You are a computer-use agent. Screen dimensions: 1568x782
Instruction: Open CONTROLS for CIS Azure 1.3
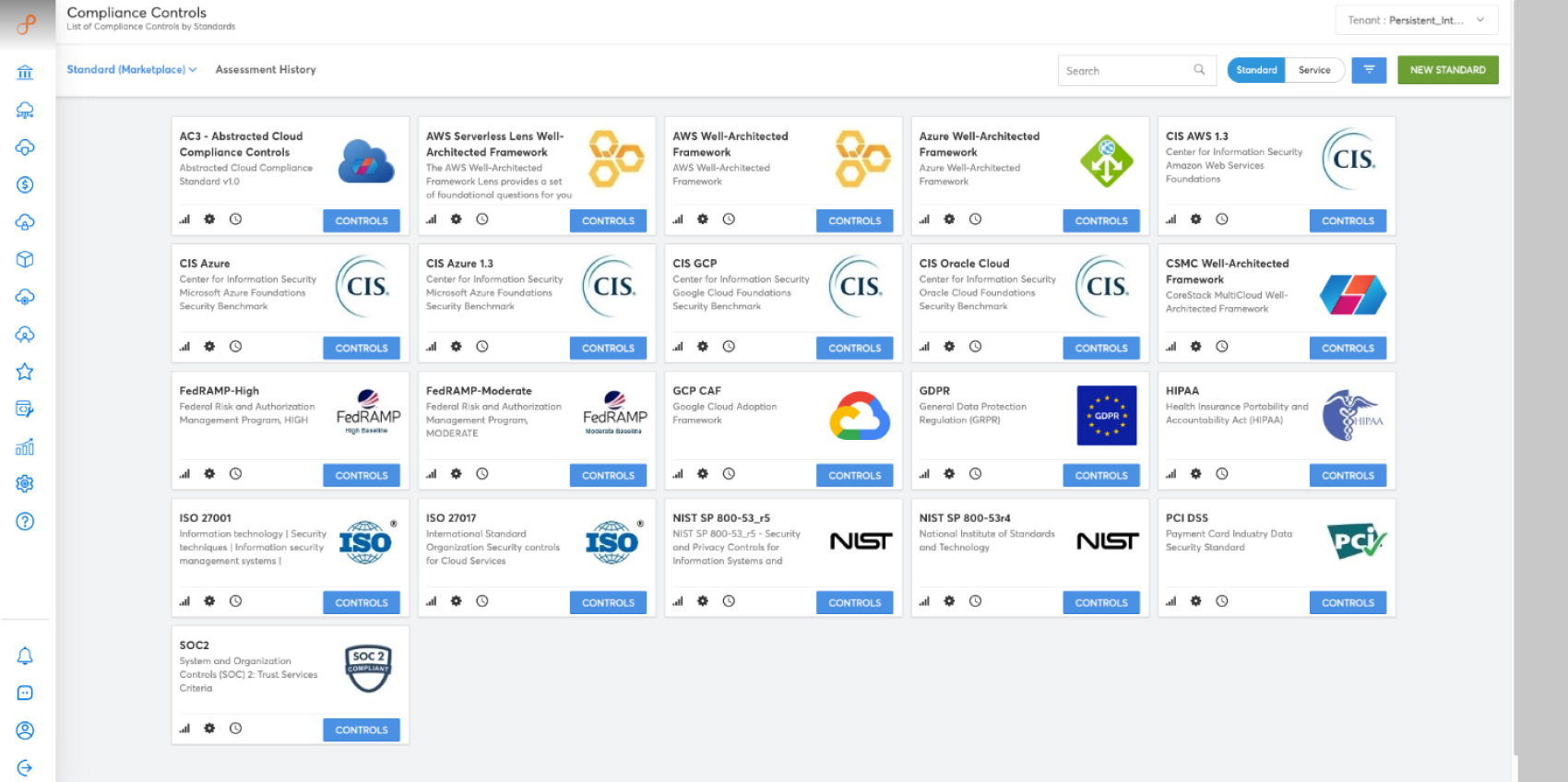tap(608, 349)
